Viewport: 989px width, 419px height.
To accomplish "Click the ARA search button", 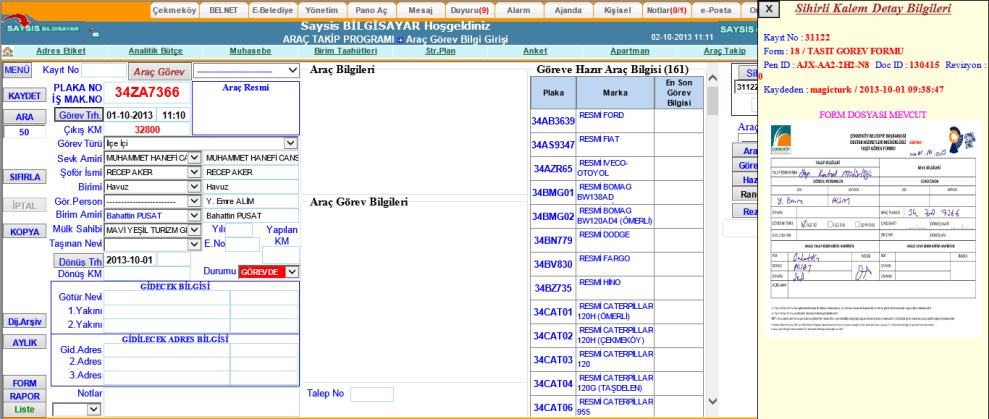I will click(x=24, y=117).
